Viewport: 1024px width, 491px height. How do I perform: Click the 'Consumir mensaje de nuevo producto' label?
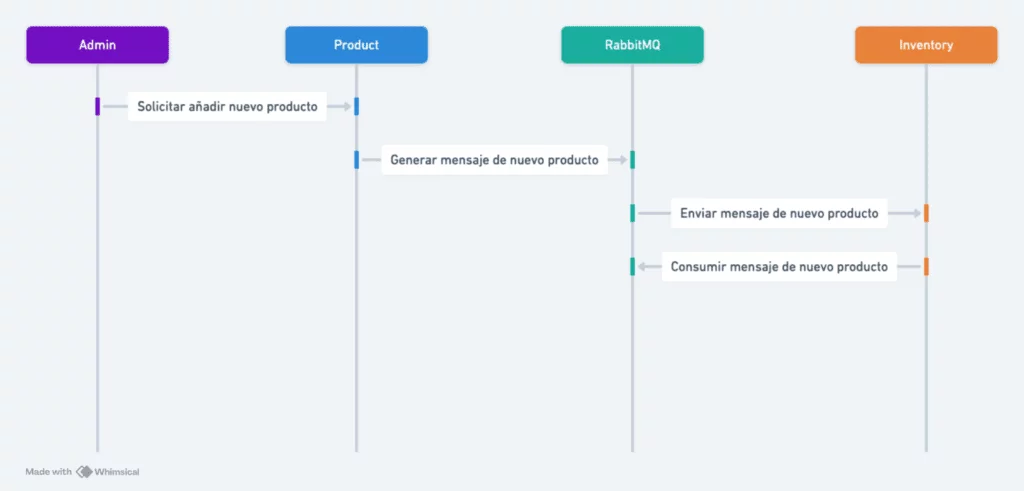779,267
